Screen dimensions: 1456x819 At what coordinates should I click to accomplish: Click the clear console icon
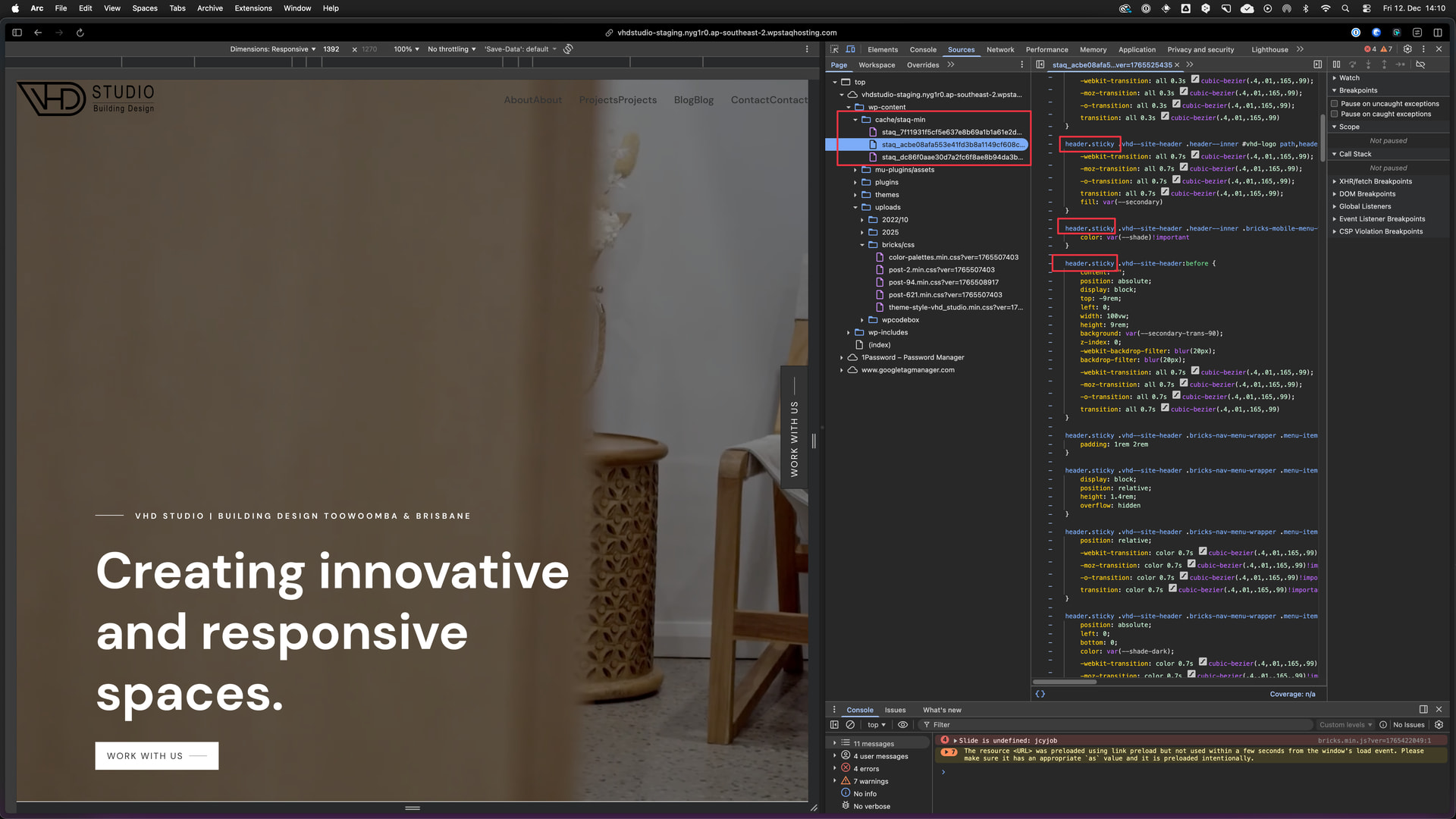(850, 725)
